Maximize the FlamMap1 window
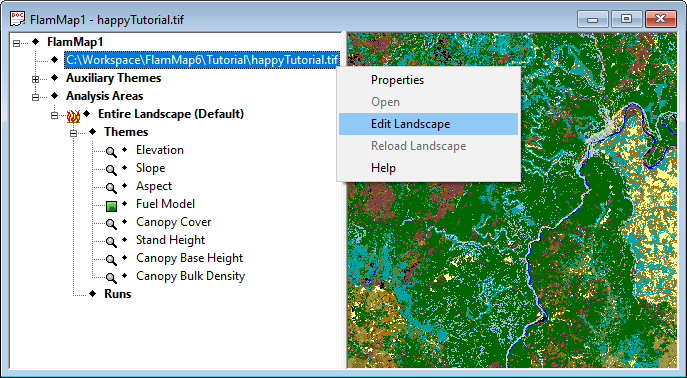The height and width of the screenshot is (378, 687). pyautogui.click(x=627, y=20)
